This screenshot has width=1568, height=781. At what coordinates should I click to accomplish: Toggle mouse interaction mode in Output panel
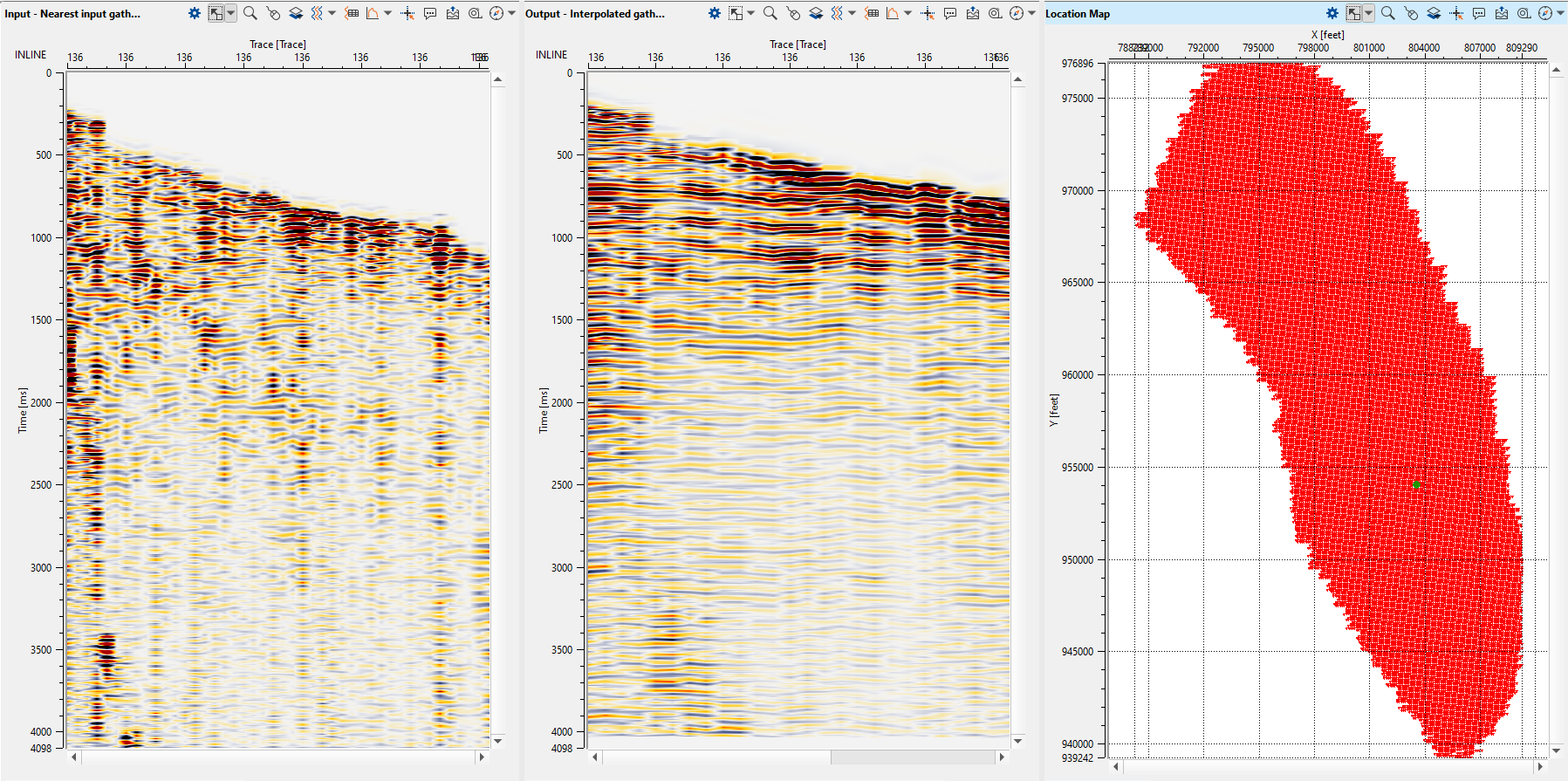pos(793,13)
